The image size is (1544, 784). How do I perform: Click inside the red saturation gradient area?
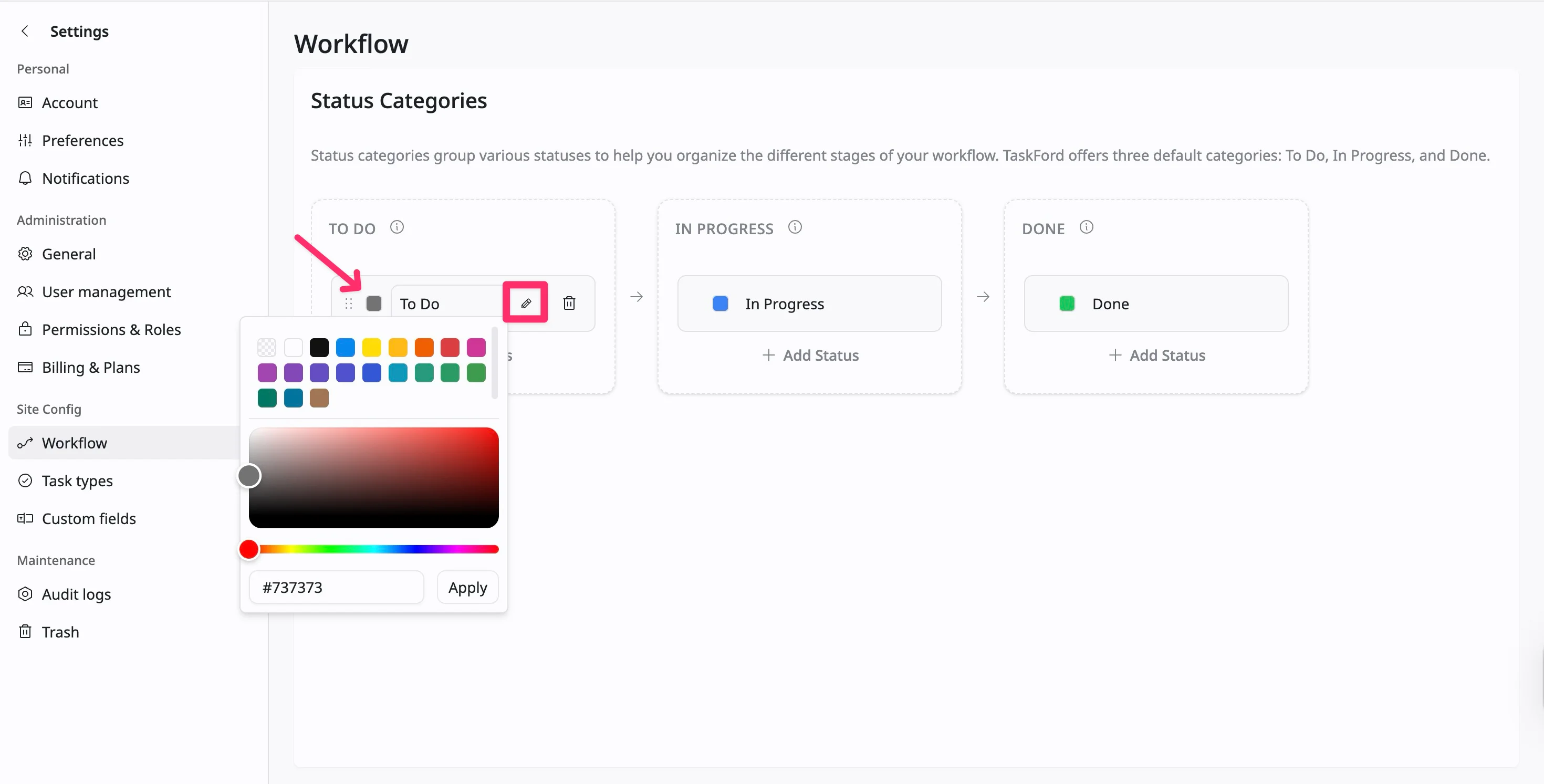373,478
